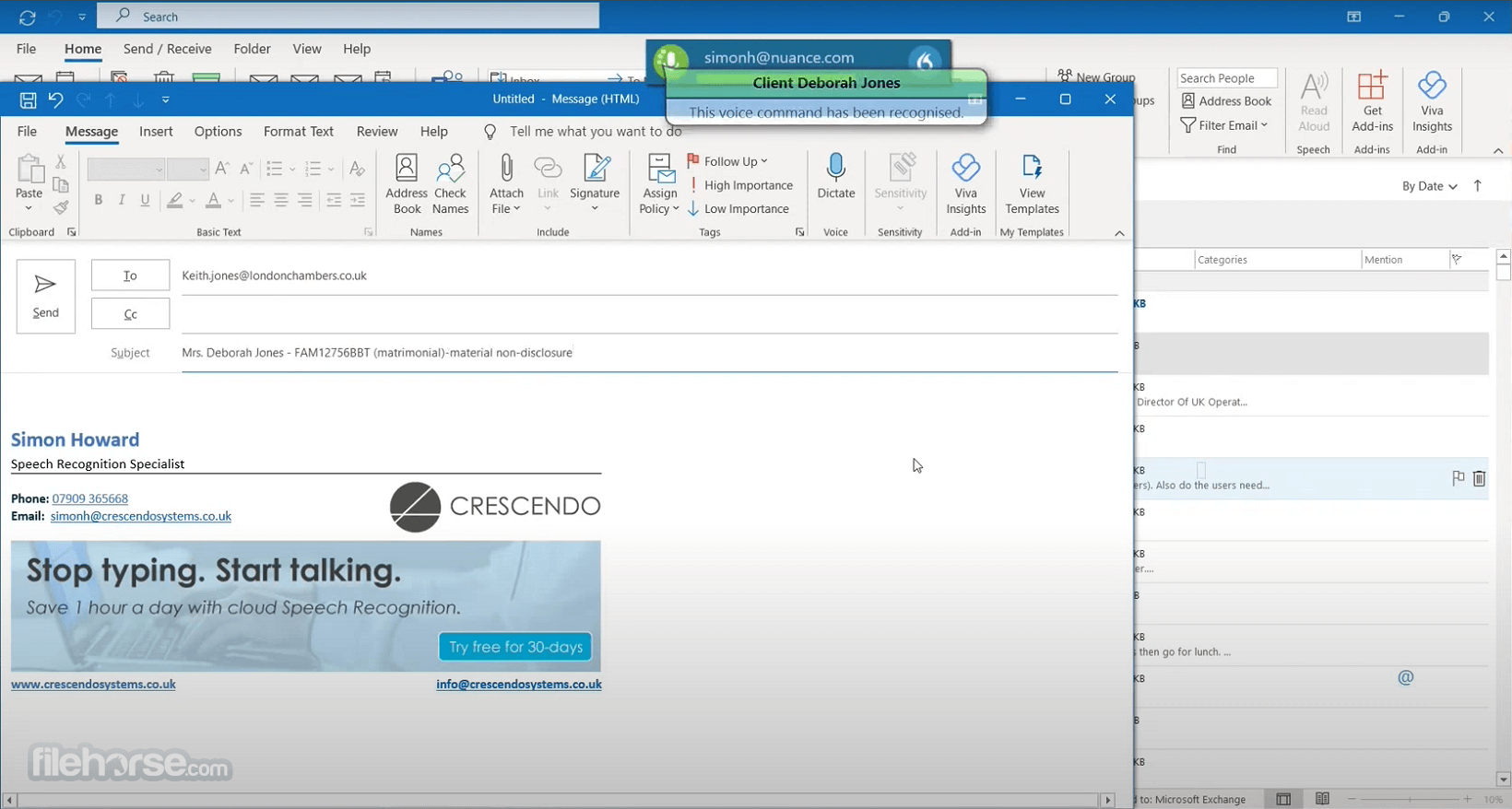This screenshot has width=1512, height=809.
Task: Delete the highlighted inbox message with trash icon
Action: point(1479,478)
